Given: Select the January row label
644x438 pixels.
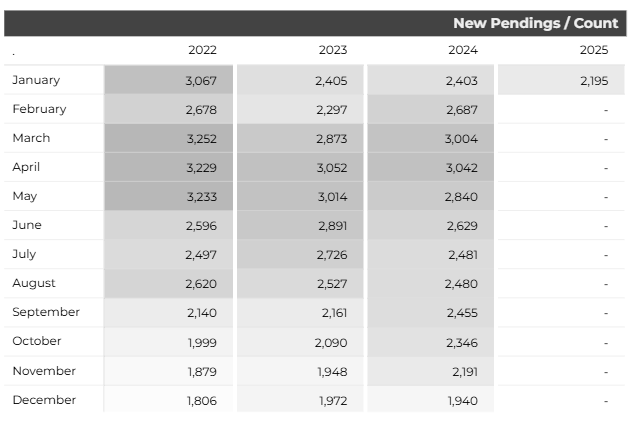Looking at the screenshot, I should pos(36,80).
